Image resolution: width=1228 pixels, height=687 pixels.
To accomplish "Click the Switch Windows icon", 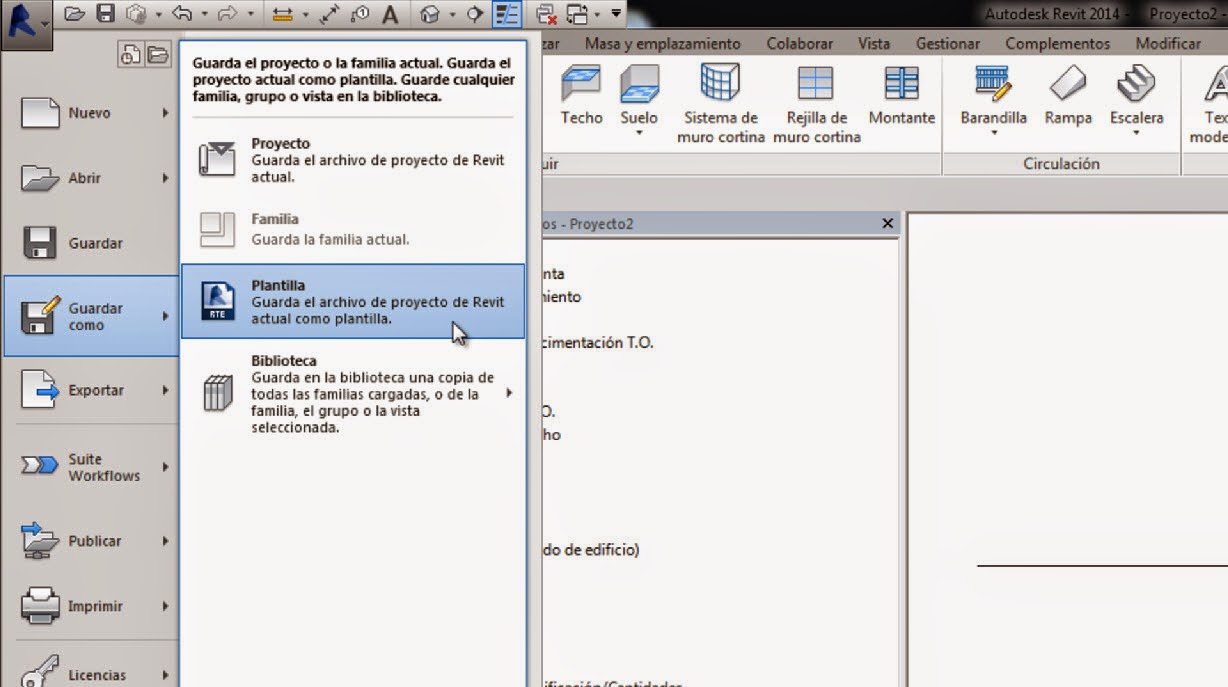I will tap(577, 14).
